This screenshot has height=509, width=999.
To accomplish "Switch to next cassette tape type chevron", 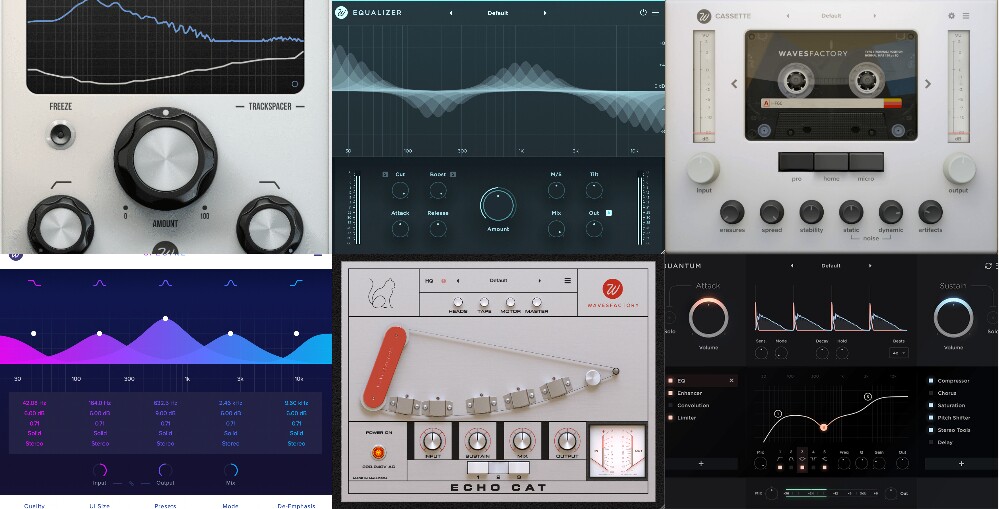I will click(928, 83).
